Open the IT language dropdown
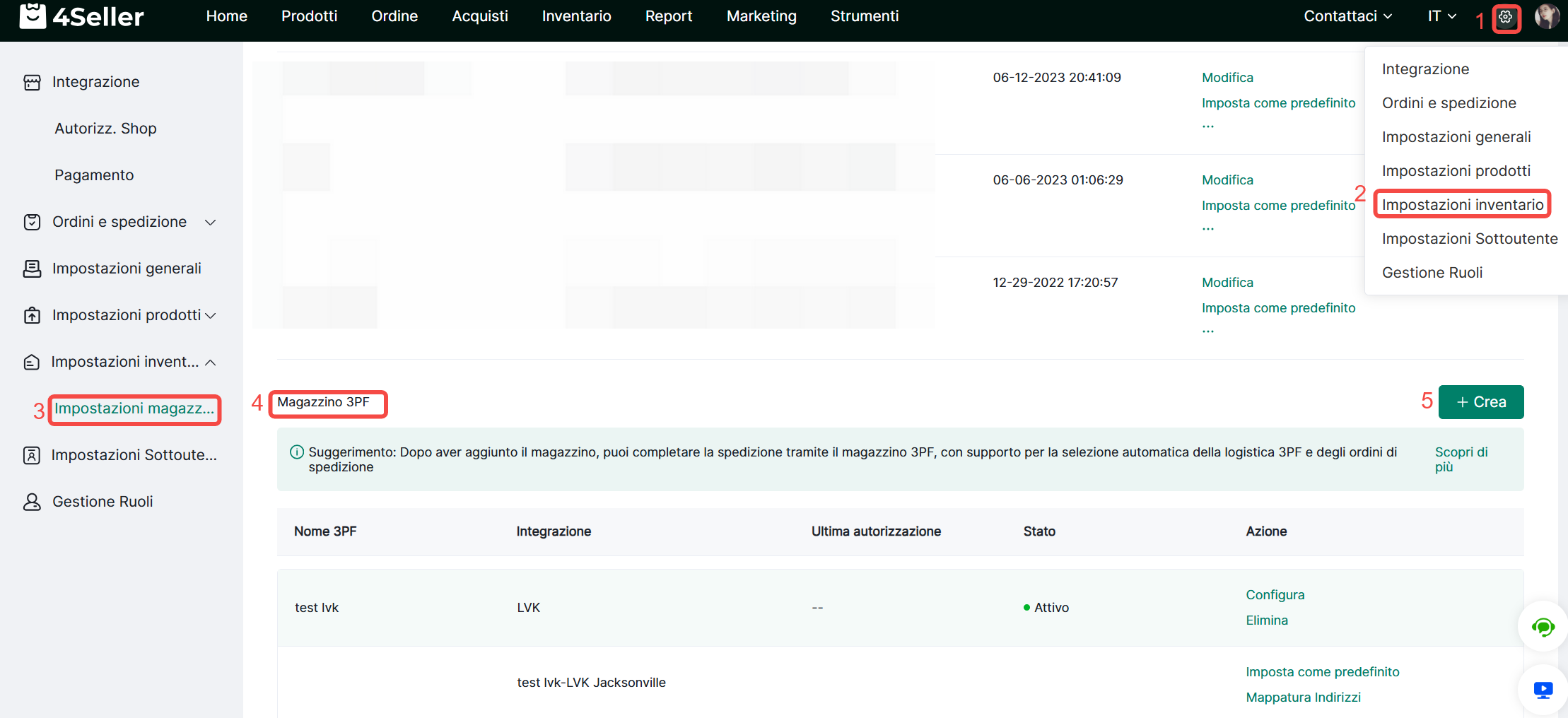This screenshot has width=1568, height=718. click(x=1441, y=16)
